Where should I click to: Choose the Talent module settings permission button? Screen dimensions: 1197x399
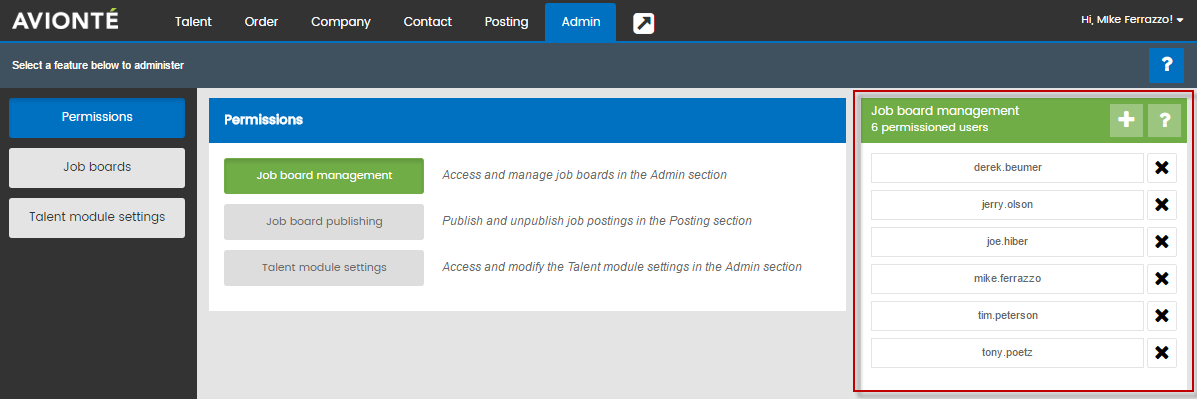tap(324, 268)
